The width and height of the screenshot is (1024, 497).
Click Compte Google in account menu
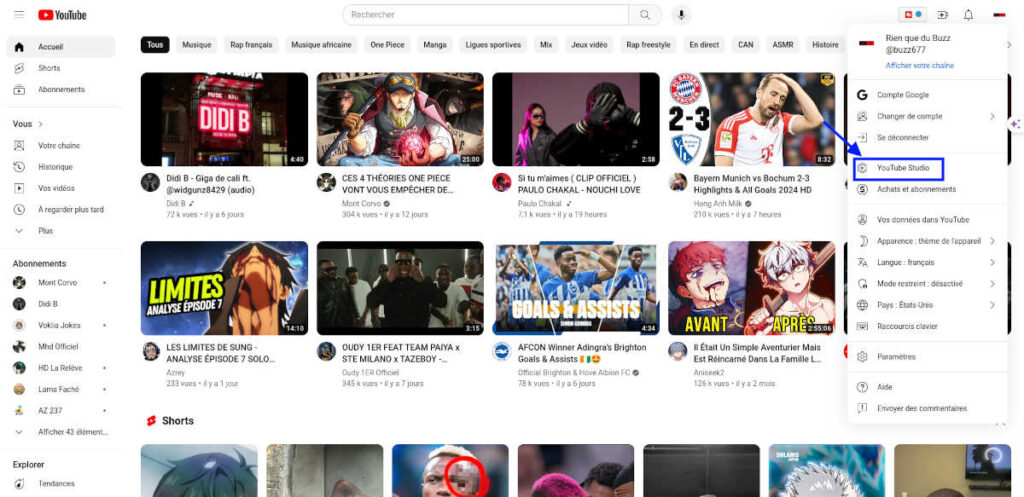927,95
